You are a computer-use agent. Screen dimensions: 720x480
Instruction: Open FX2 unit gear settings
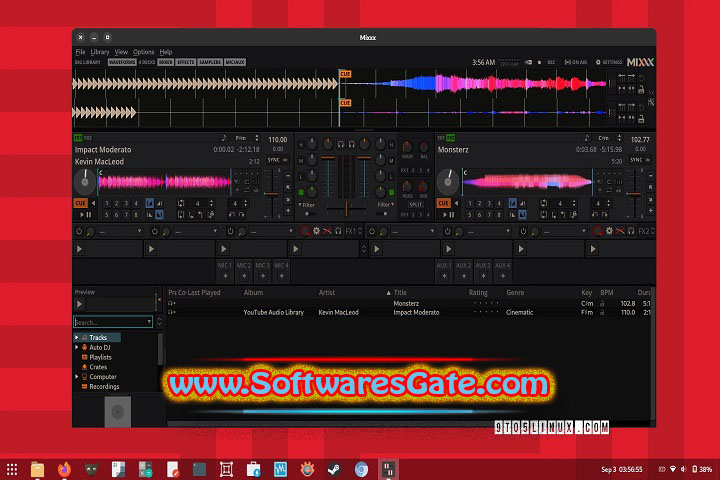[x=609, y=231]
